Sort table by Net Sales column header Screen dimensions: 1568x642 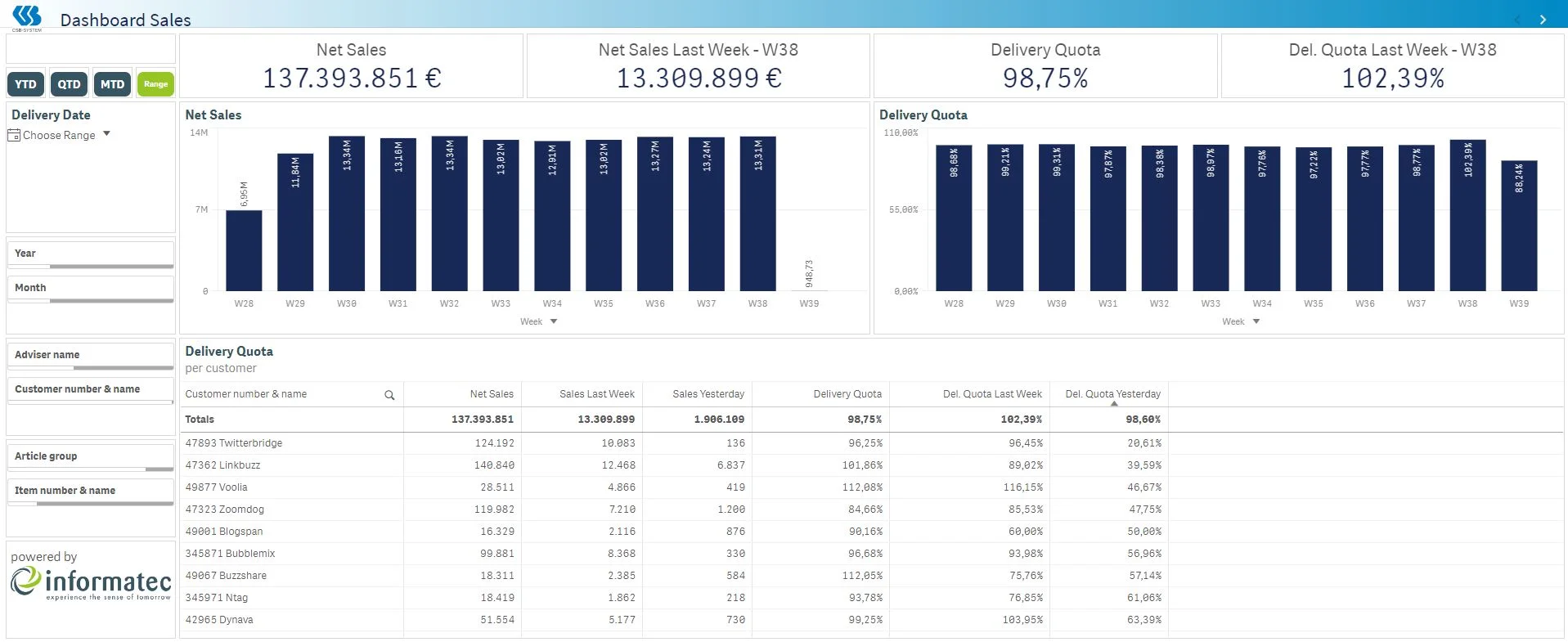click(x=491, y=394)
